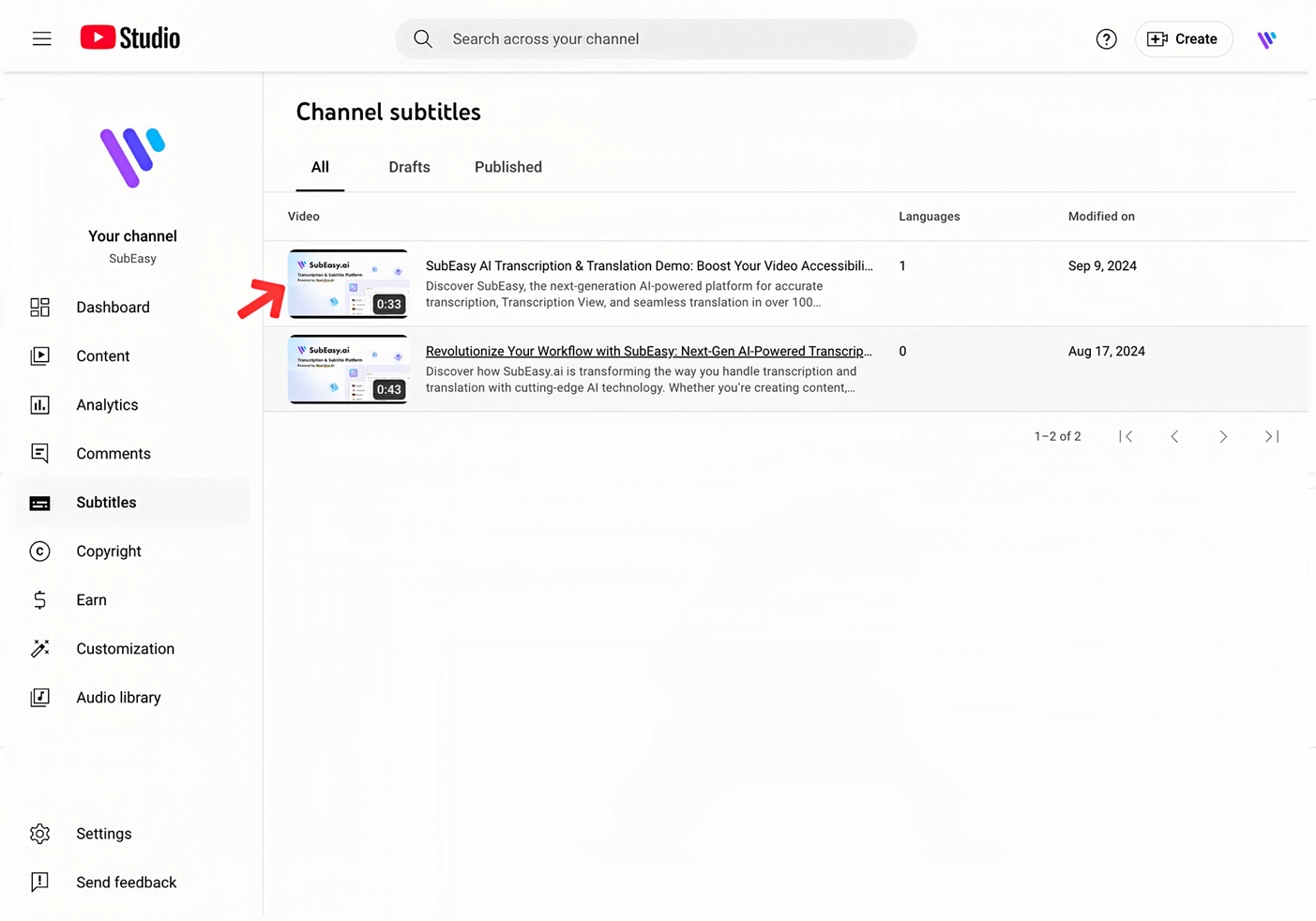1316x921 pixels.
Task: Focus the Search across your channel field
Action: (x=656, y=38)
